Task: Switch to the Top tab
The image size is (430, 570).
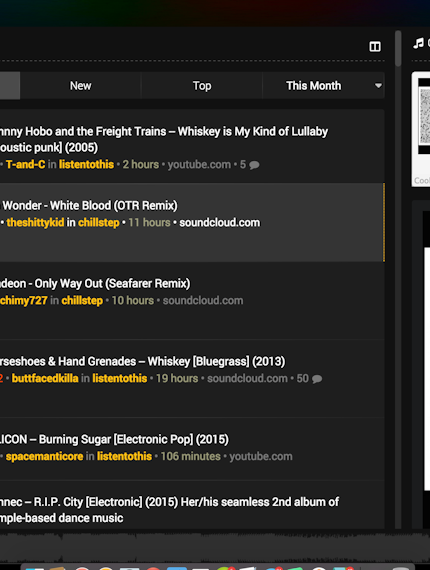Action: (x=202, y=86)
